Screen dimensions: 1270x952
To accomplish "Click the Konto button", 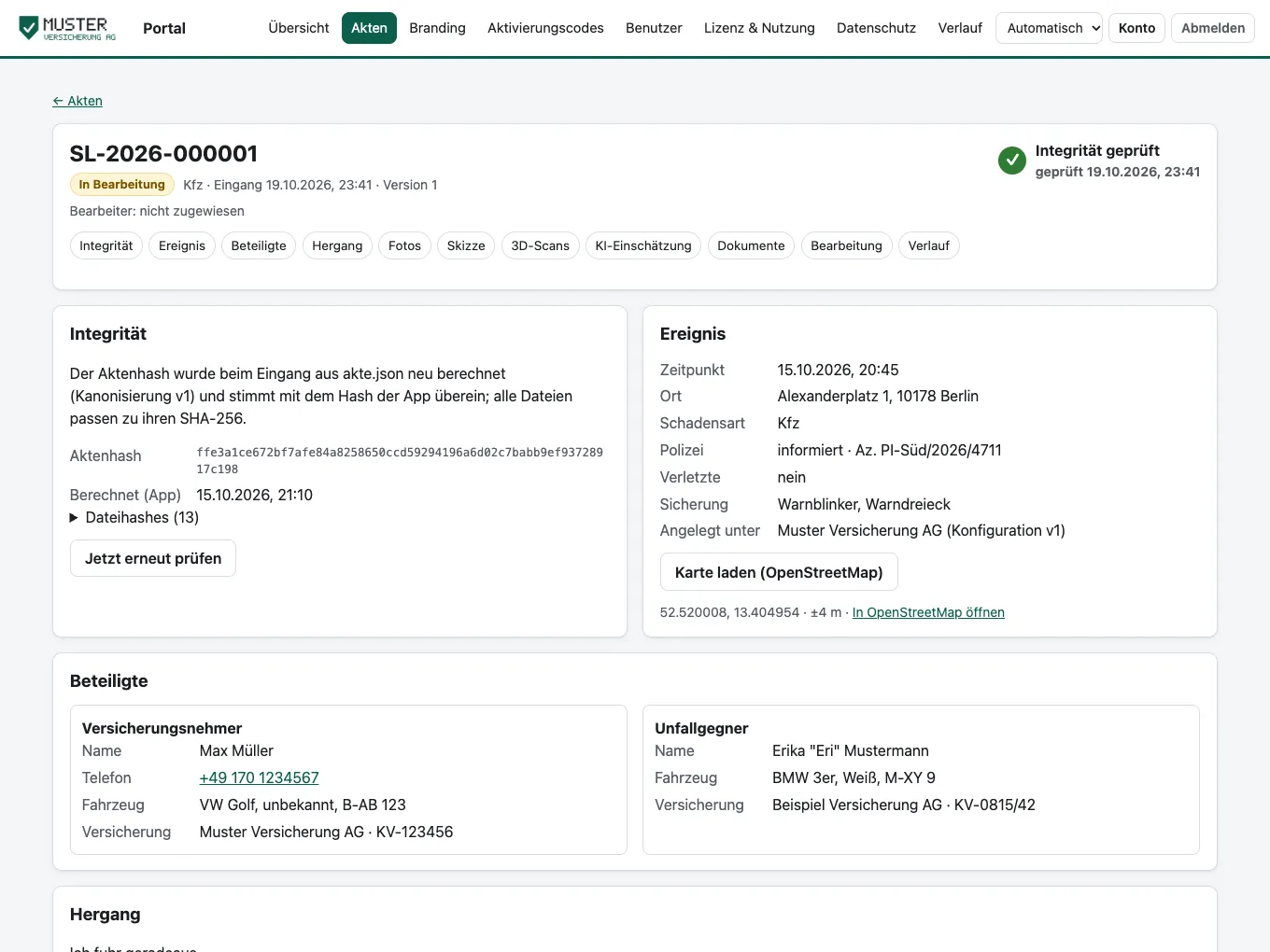I will tap(1136, 28).
